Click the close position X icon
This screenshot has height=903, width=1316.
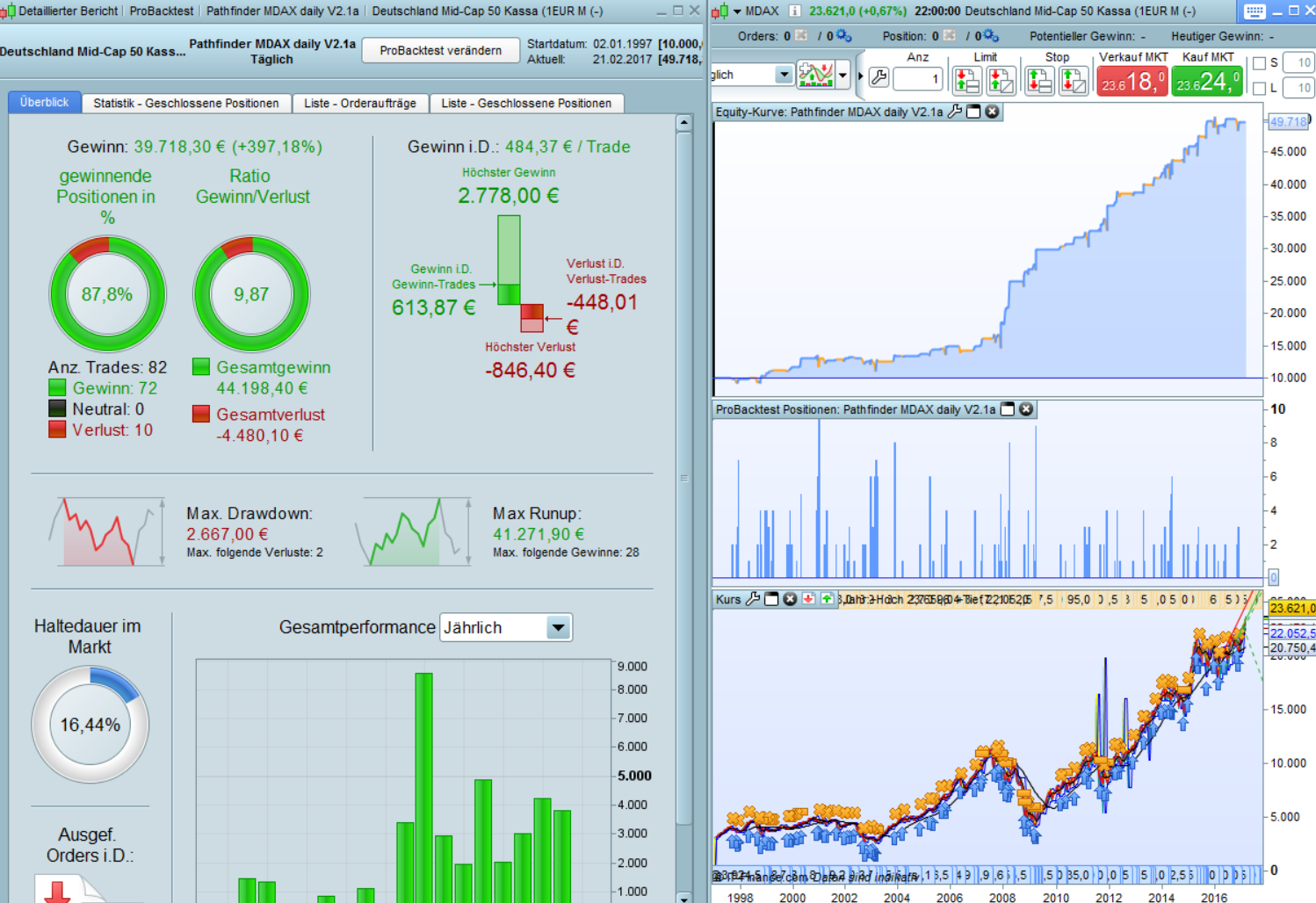coord(949,36)
